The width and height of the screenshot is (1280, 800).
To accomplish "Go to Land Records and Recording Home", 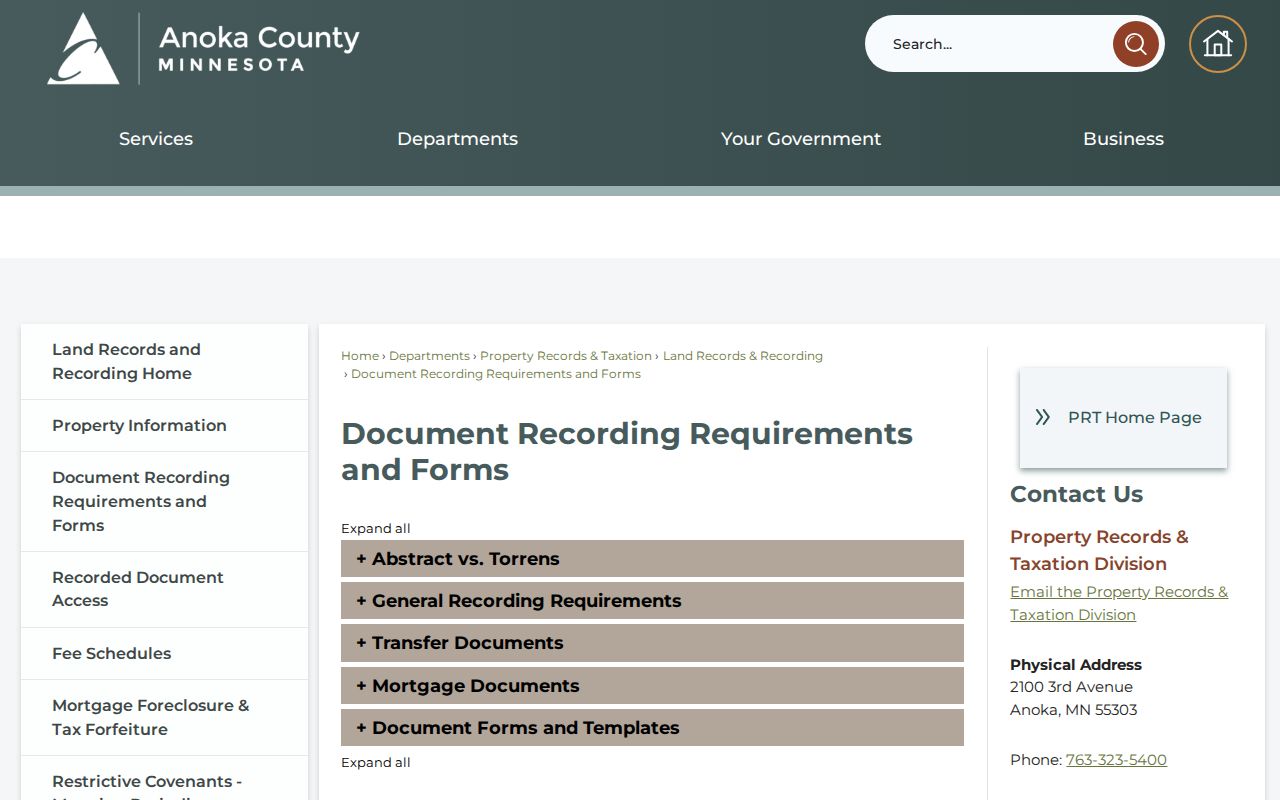I will pyautogui.click(x=164, y=361).
